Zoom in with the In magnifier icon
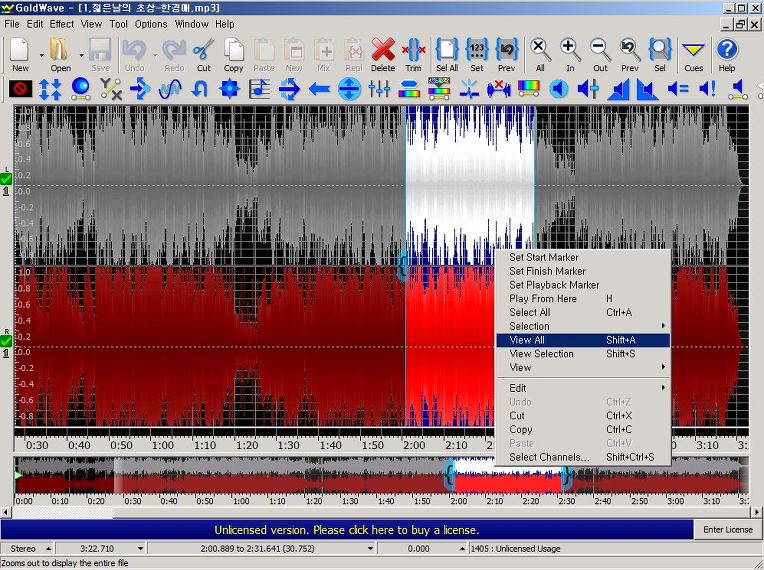 click(x=570, y=55)
